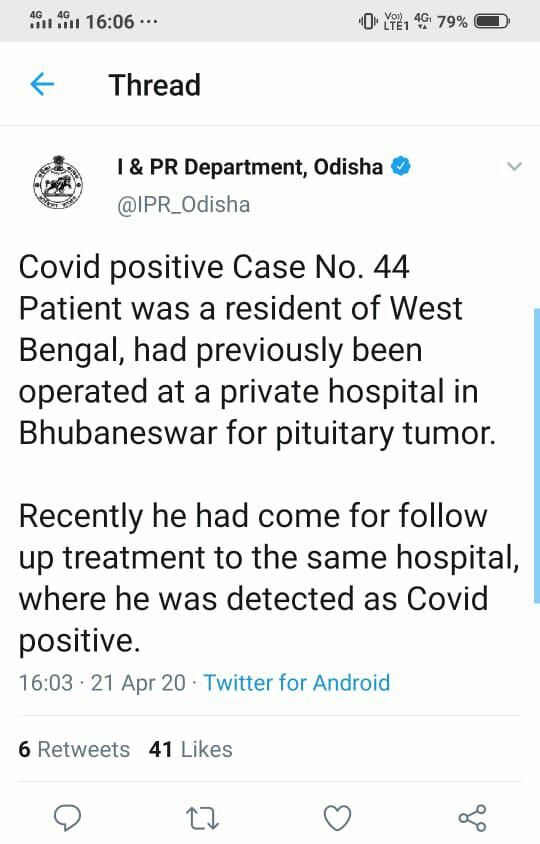
Task: Tap the Thread header title
Action: pos(155,85)
